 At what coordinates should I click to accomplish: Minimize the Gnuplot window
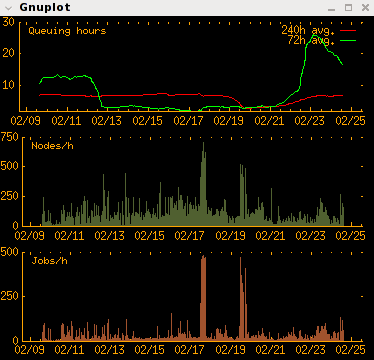click(331, 8)
